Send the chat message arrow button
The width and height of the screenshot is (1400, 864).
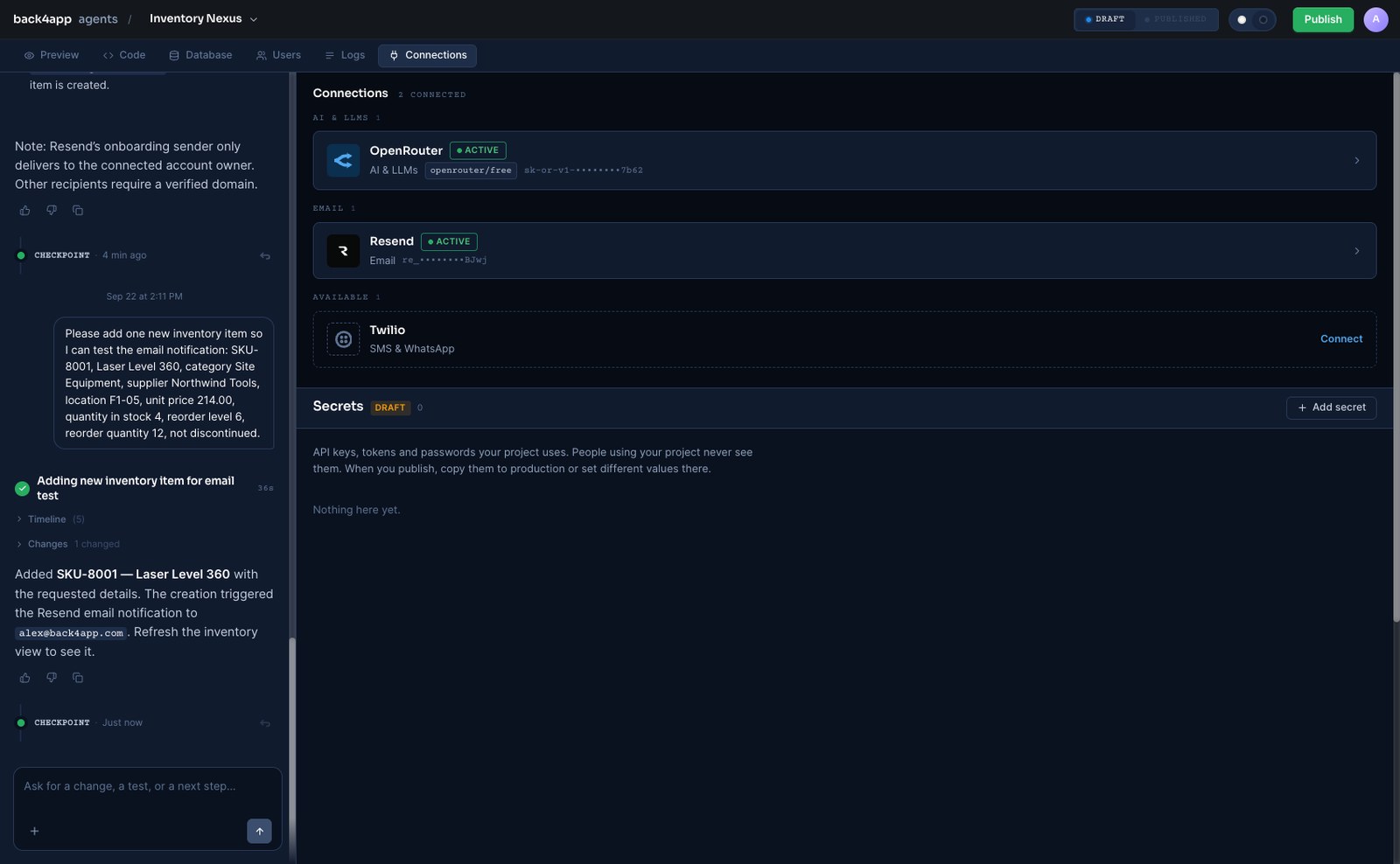pos(259,832)
